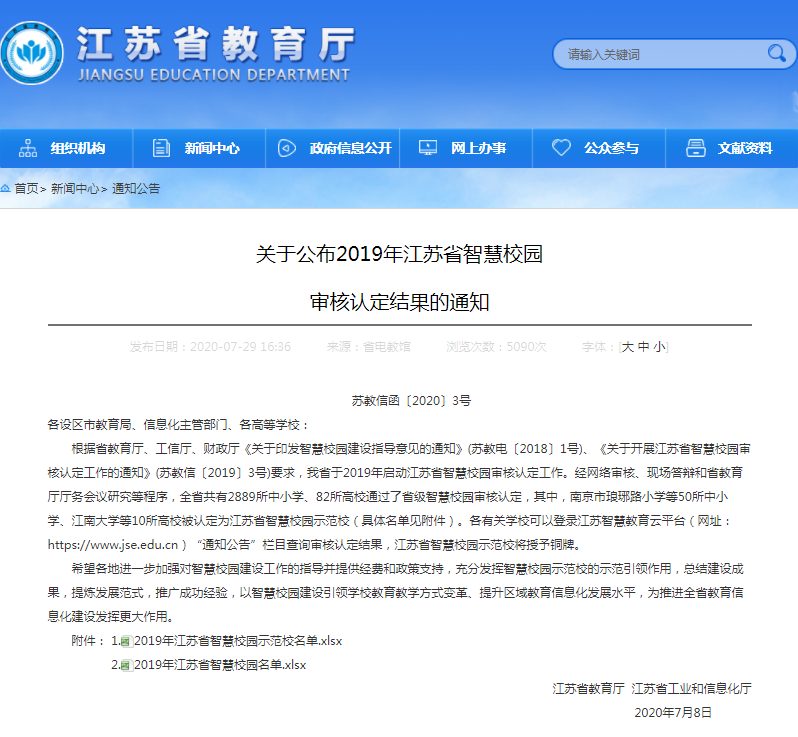
Task: Click the spreadsheet icon beside 示范校名单.xlsx
Action: [x=126, y=641]
